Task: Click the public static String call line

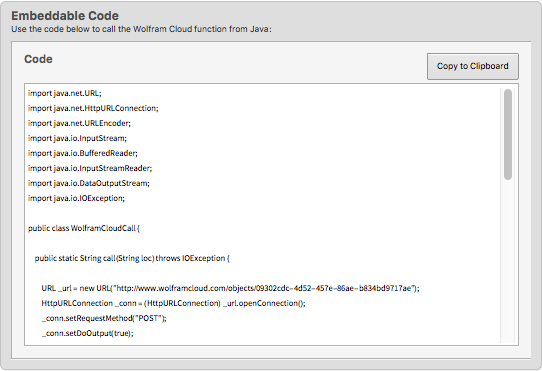Action: click(132, 258)
